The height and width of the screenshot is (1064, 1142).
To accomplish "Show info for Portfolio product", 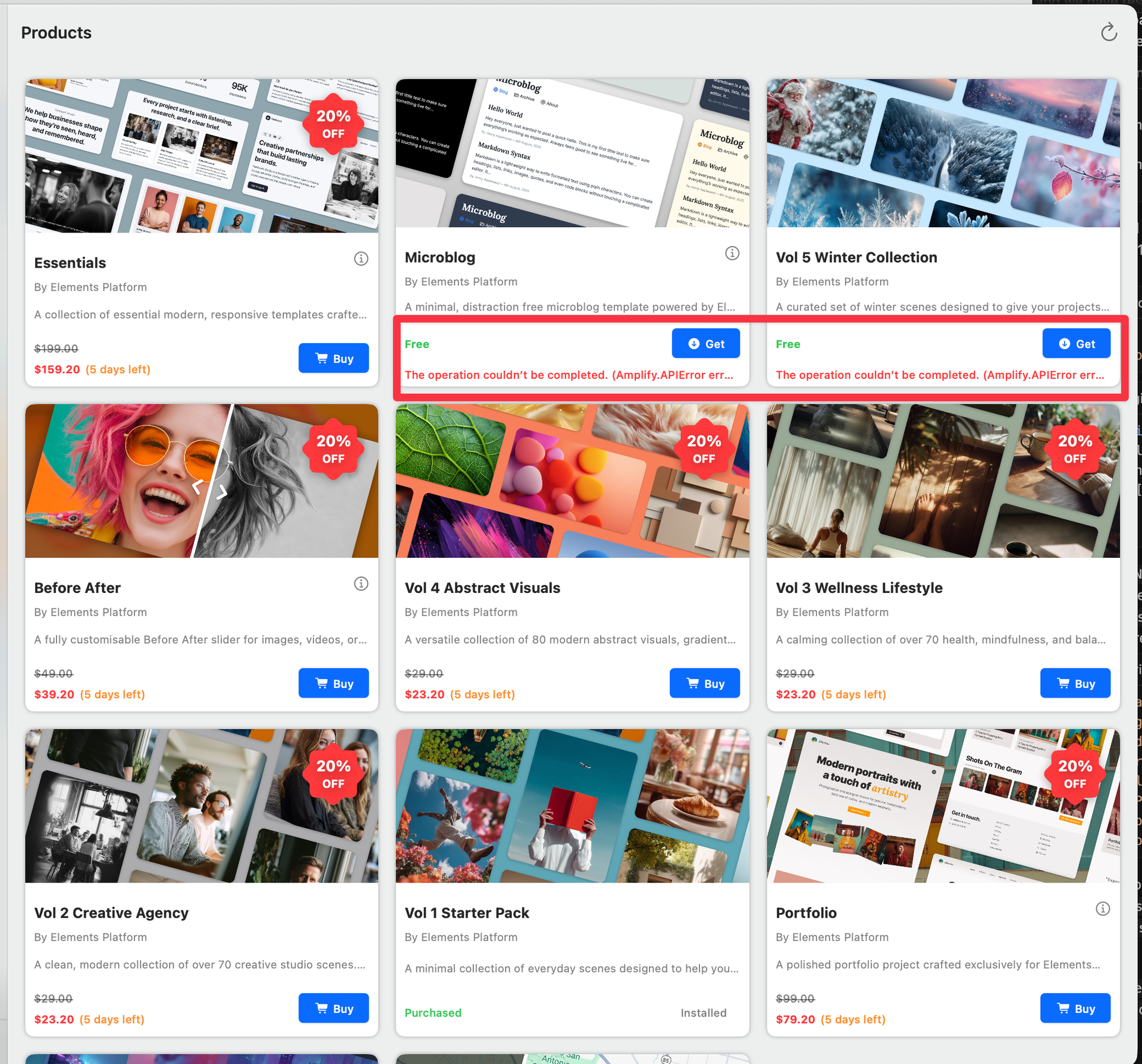I will coord(1102,909).
